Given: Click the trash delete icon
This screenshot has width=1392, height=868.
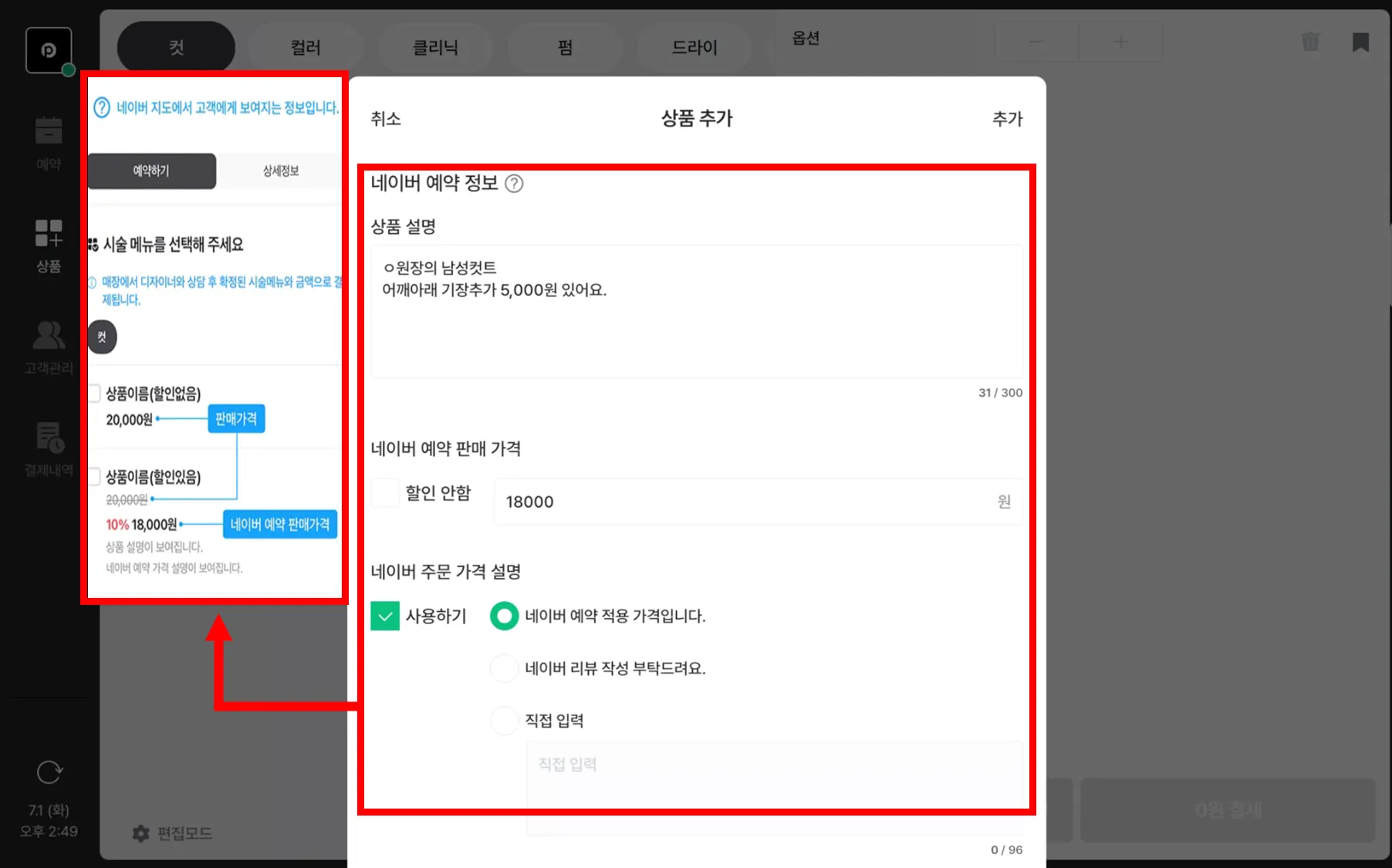Looking at the screenshot, I should 1310,42.
